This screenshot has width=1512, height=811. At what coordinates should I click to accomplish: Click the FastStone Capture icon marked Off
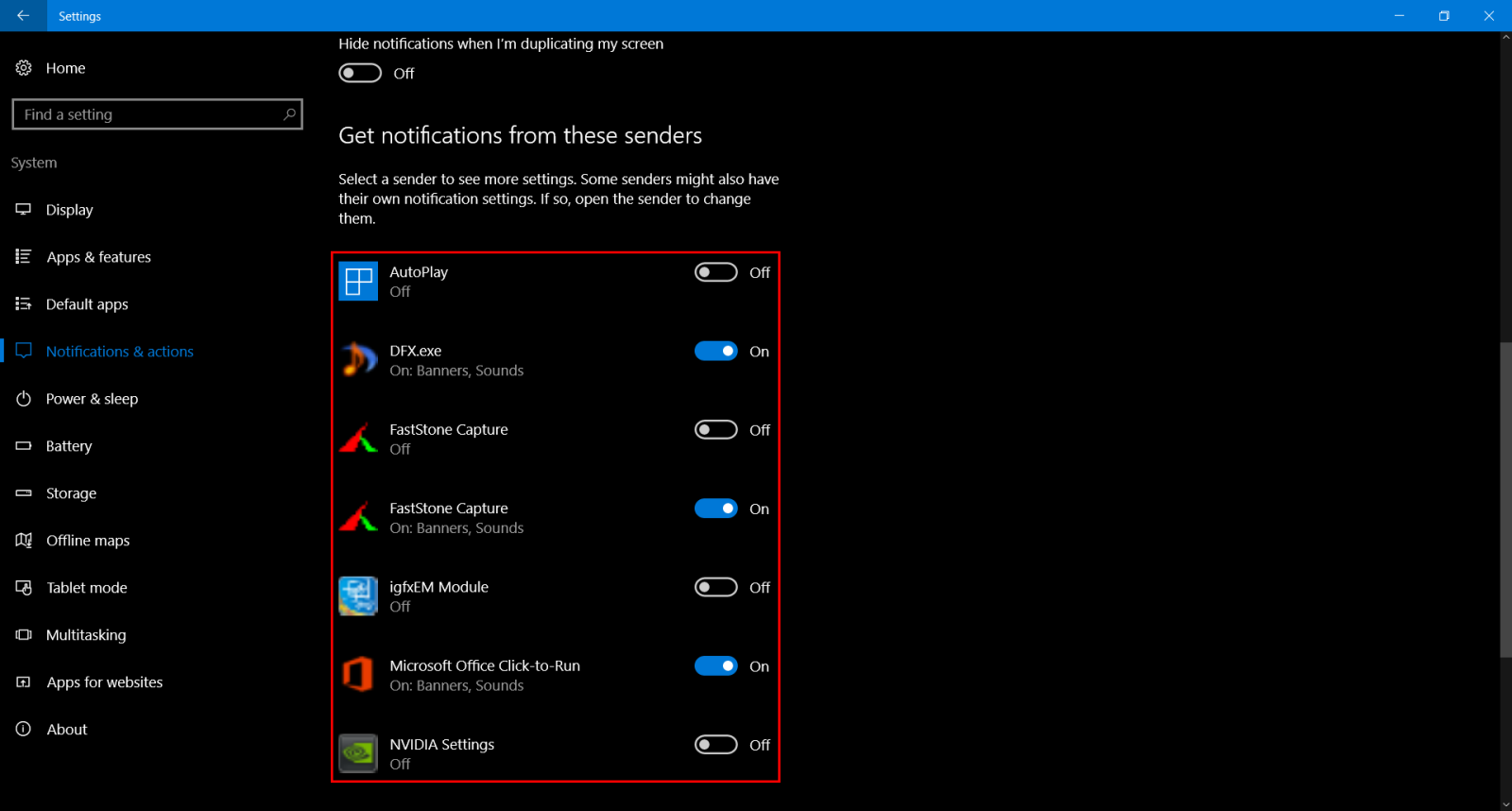click(x=358, y=439)
